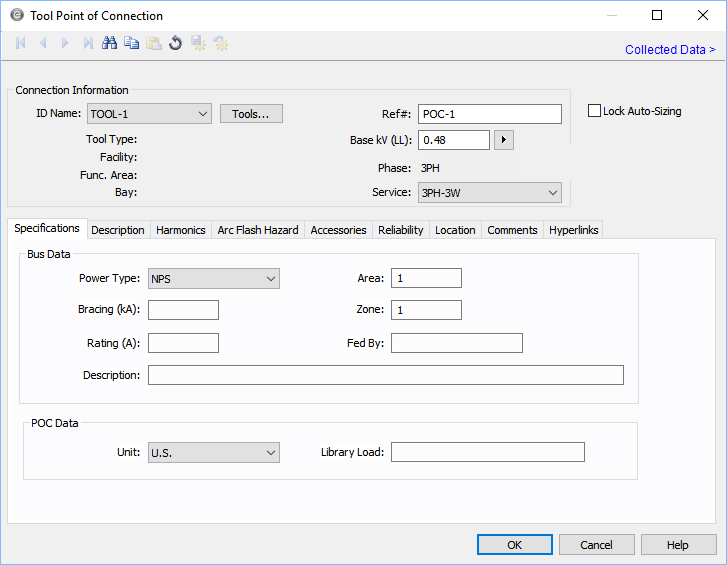Expand the Unit U.S. dropdown
The image size is (727, 565).
pyautogui.click(x=214, y=452)
